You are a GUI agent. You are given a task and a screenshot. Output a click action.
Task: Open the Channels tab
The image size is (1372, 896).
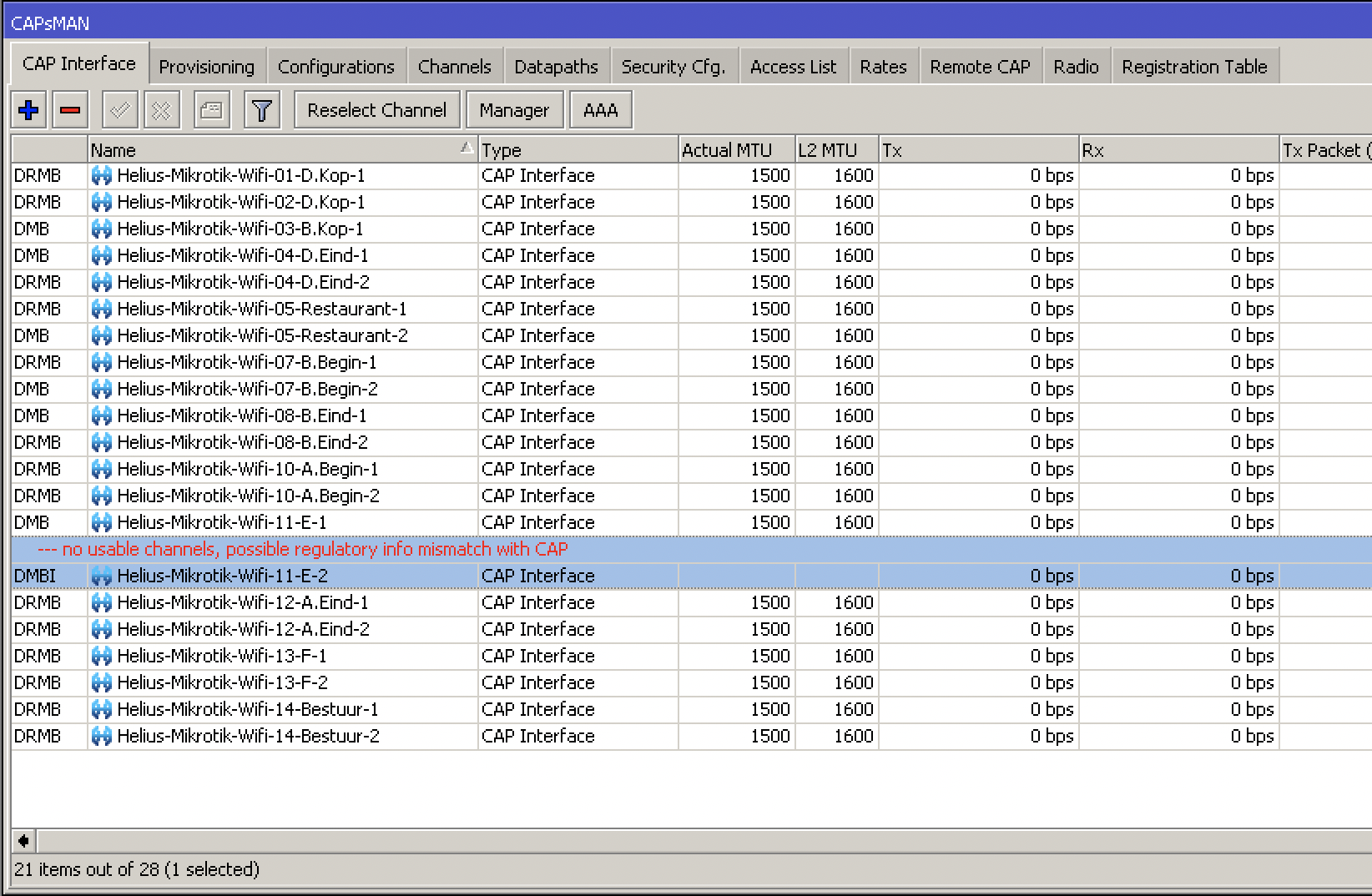(454, 66)
